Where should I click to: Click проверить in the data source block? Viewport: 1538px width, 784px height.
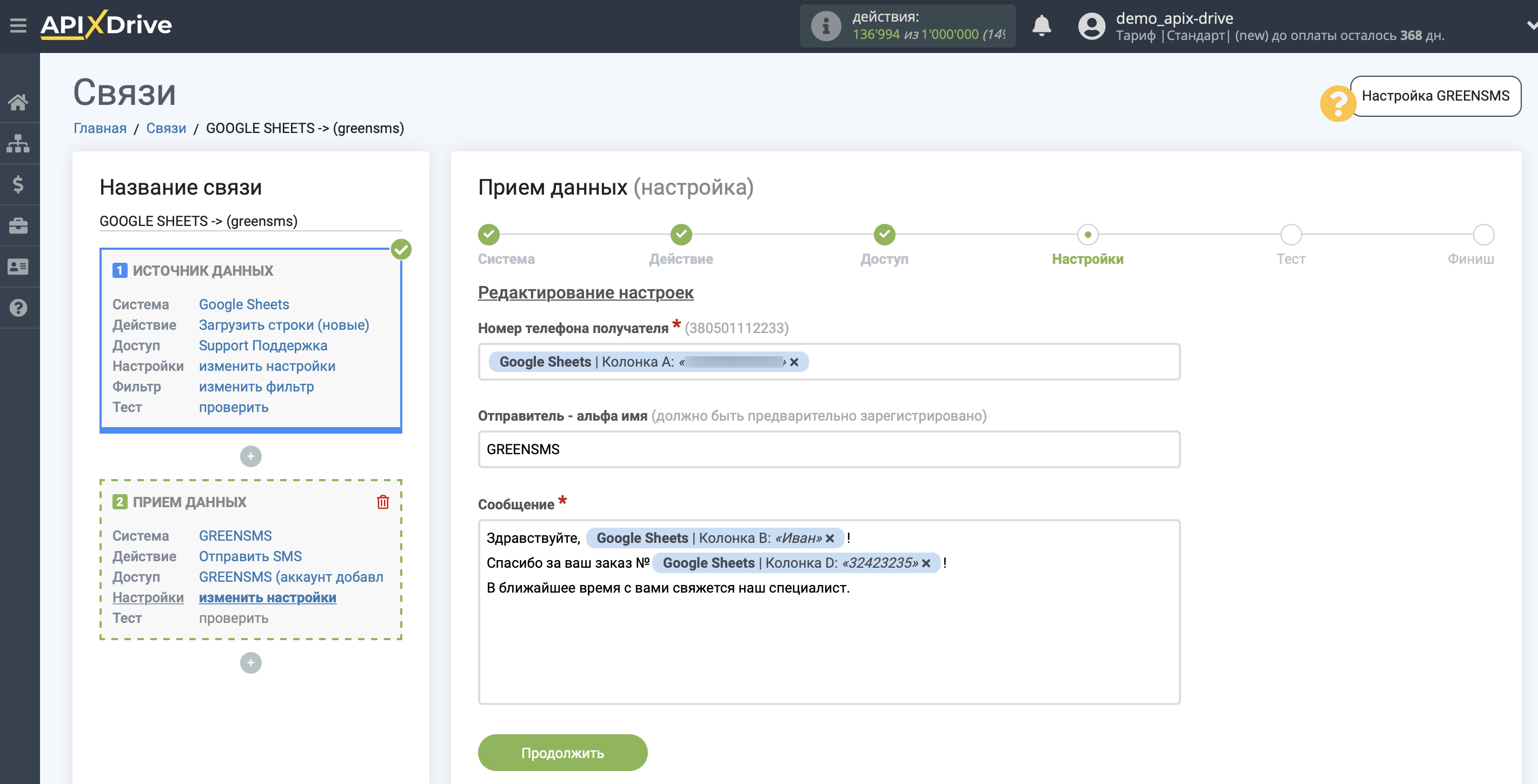[x=234, y=407]
